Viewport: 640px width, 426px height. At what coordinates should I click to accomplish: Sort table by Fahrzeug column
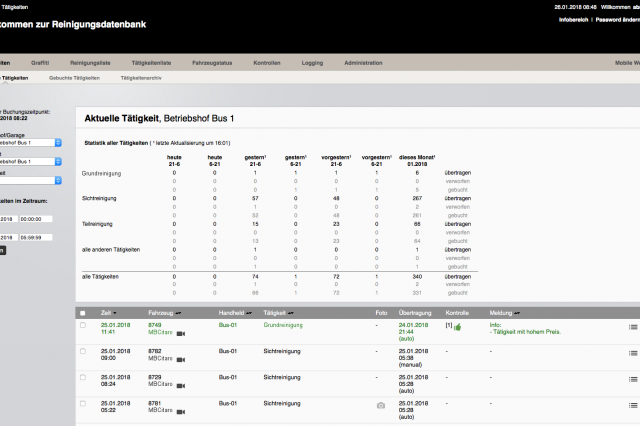click(x=178, y=313)
